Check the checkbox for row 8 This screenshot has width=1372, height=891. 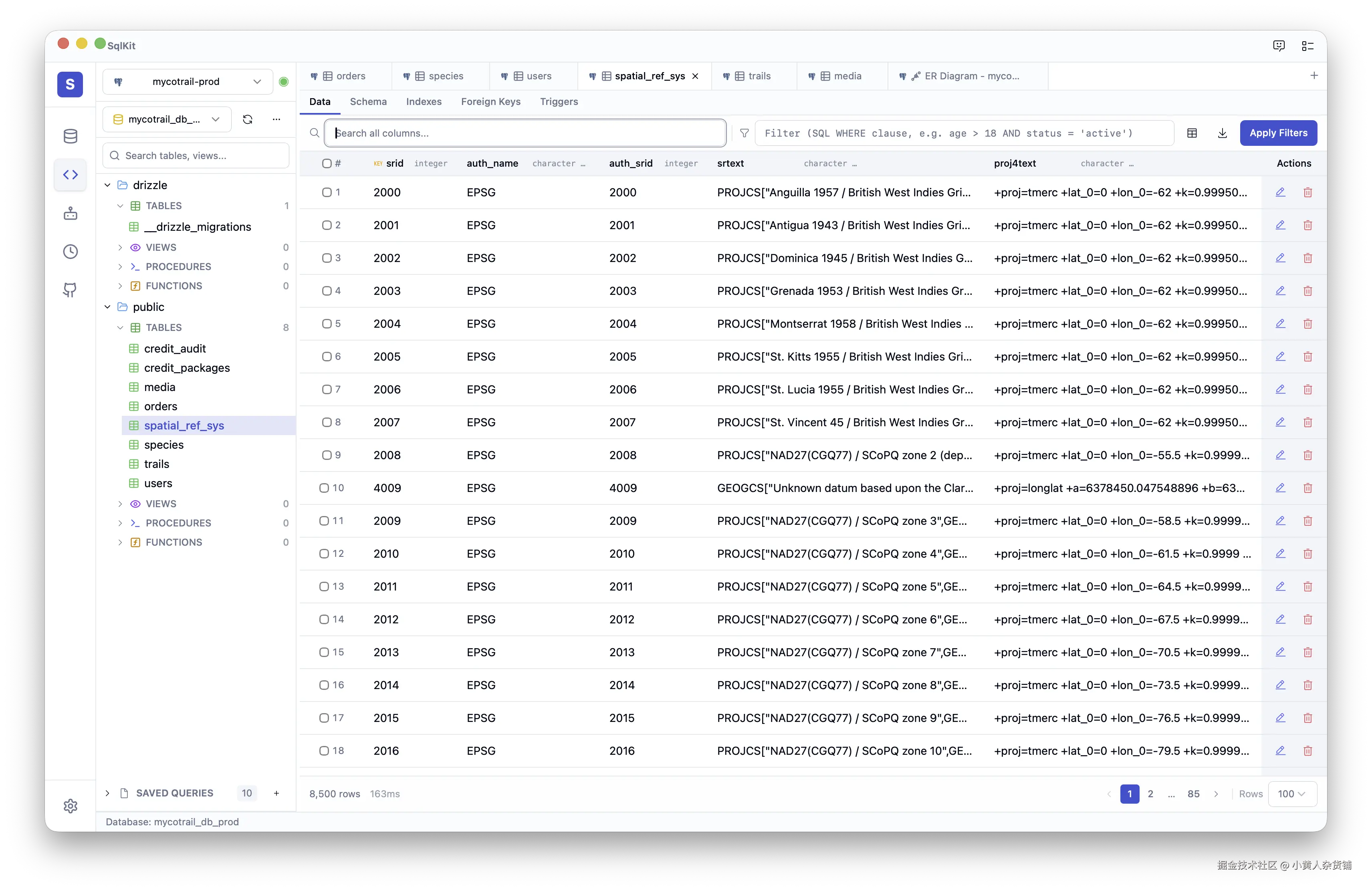(x=326, y=422)
